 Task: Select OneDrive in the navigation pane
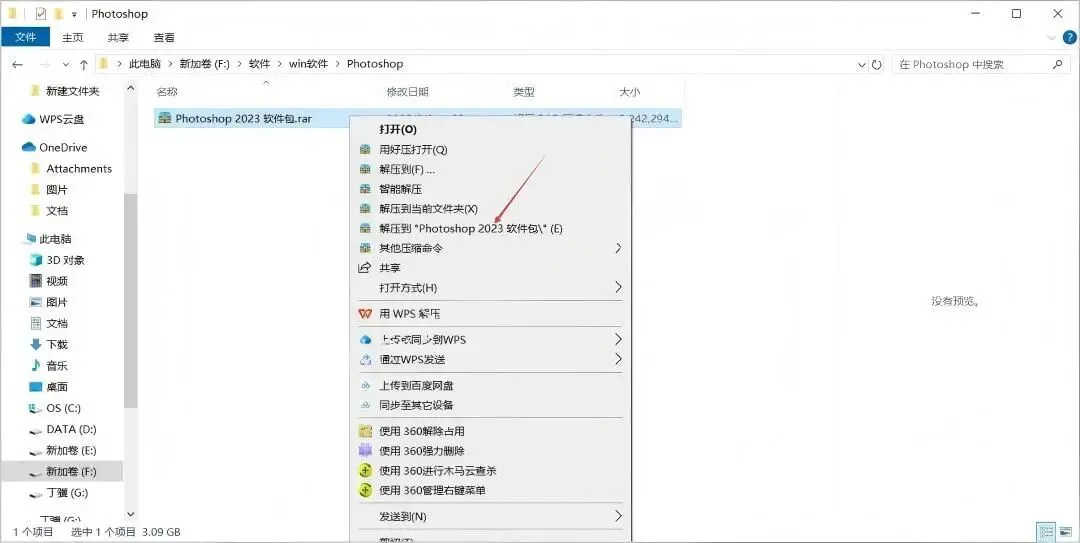tap(63, 147)
